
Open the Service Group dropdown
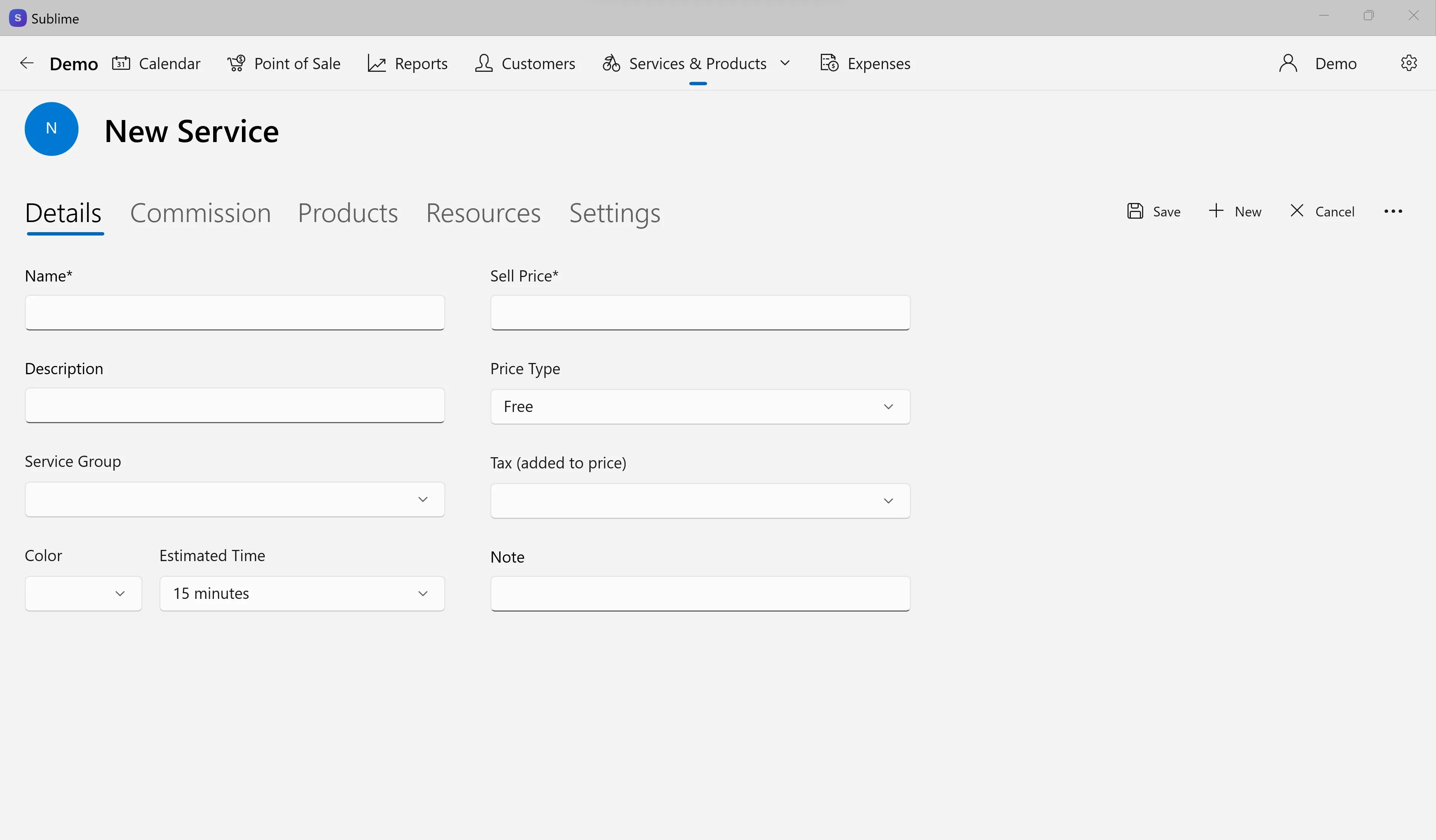(x=234, y=499)
